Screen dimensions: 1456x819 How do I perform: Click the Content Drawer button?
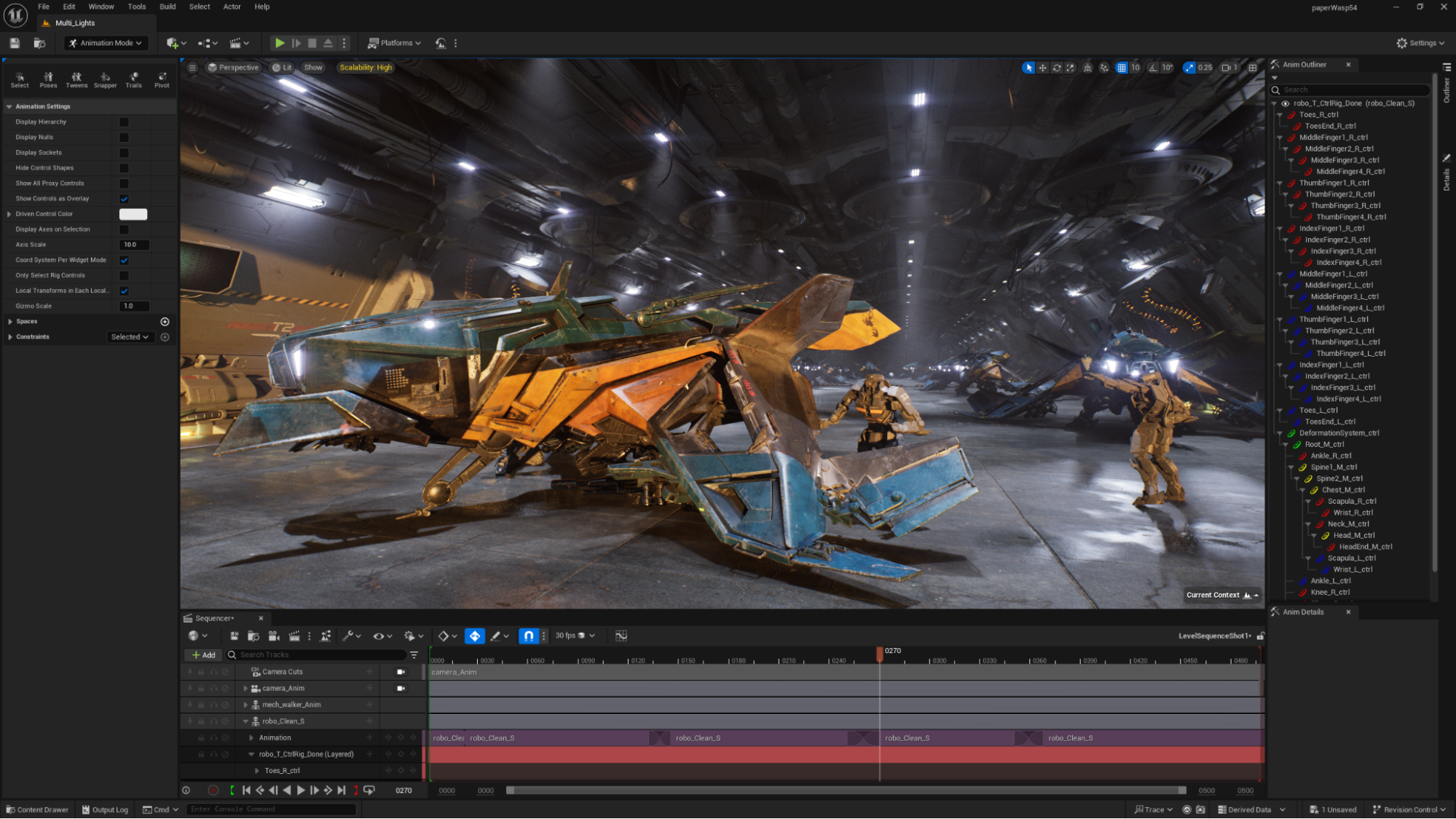point(37,810)
